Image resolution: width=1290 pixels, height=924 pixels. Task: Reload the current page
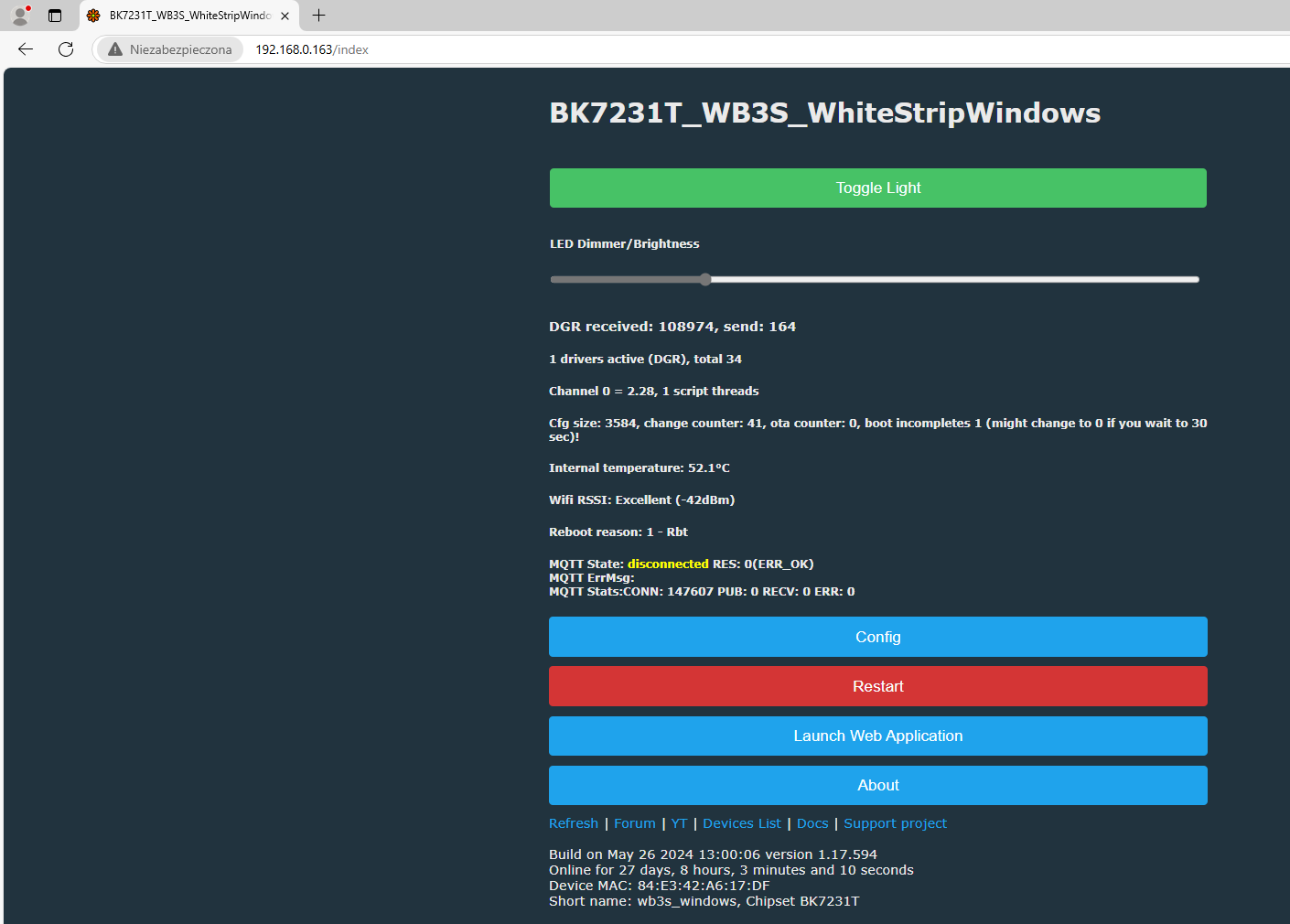pyautogui.click(x=66, y=49)
